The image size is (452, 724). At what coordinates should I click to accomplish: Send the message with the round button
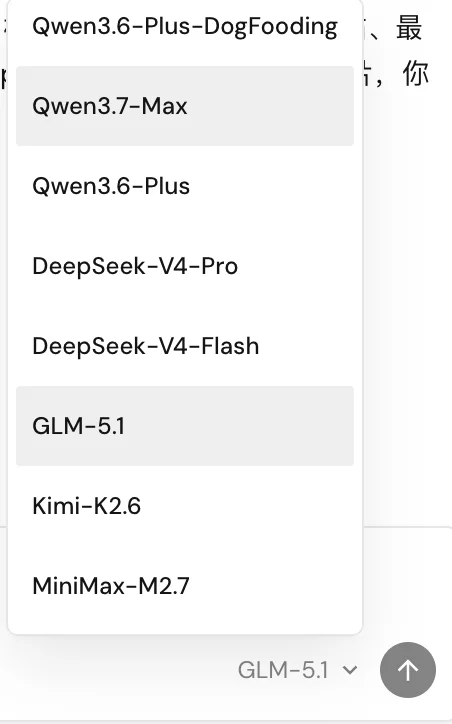pos(408,670)
